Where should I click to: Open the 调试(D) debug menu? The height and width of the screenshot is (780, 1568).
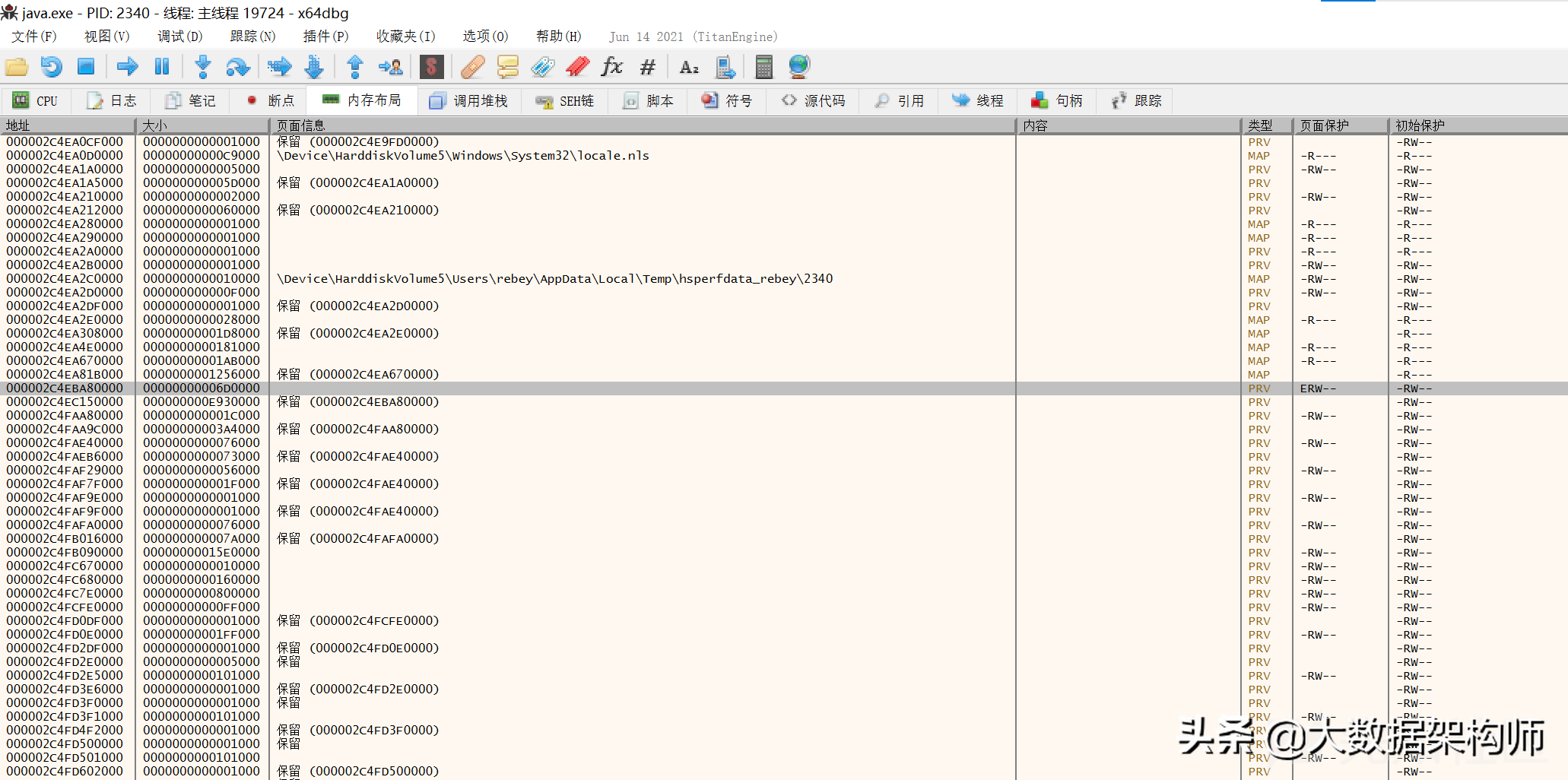[x=179, y=36]
